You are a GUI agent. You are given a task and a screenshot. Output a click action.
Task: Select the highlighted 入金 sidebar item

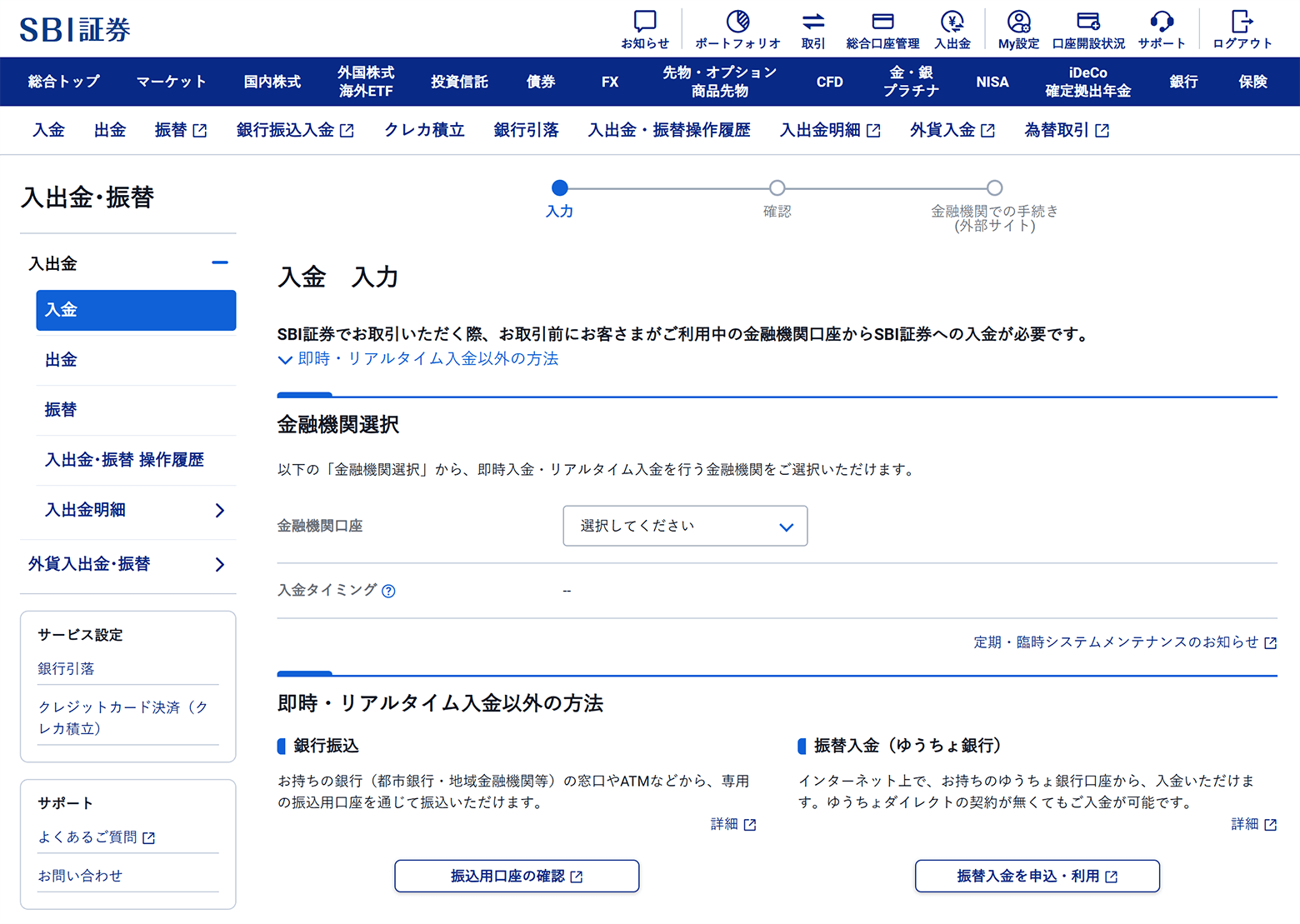tap(136, 310)
